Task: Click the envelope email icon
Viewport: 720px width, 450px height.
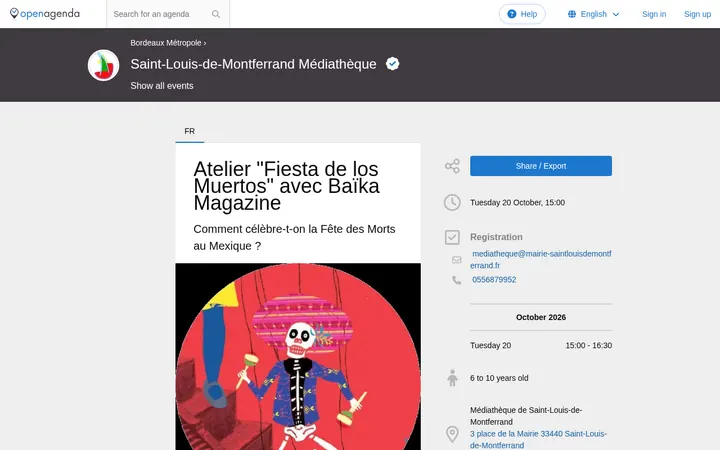Action: (456, 260)
